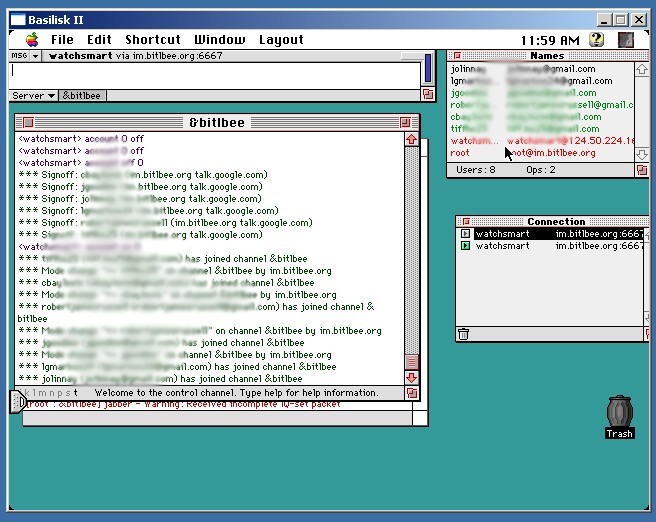Image resolution: width=656 pixels, height=522 pixels.
Task: Toggle channel mode l in &bitlbee
Action: point(34,393)
